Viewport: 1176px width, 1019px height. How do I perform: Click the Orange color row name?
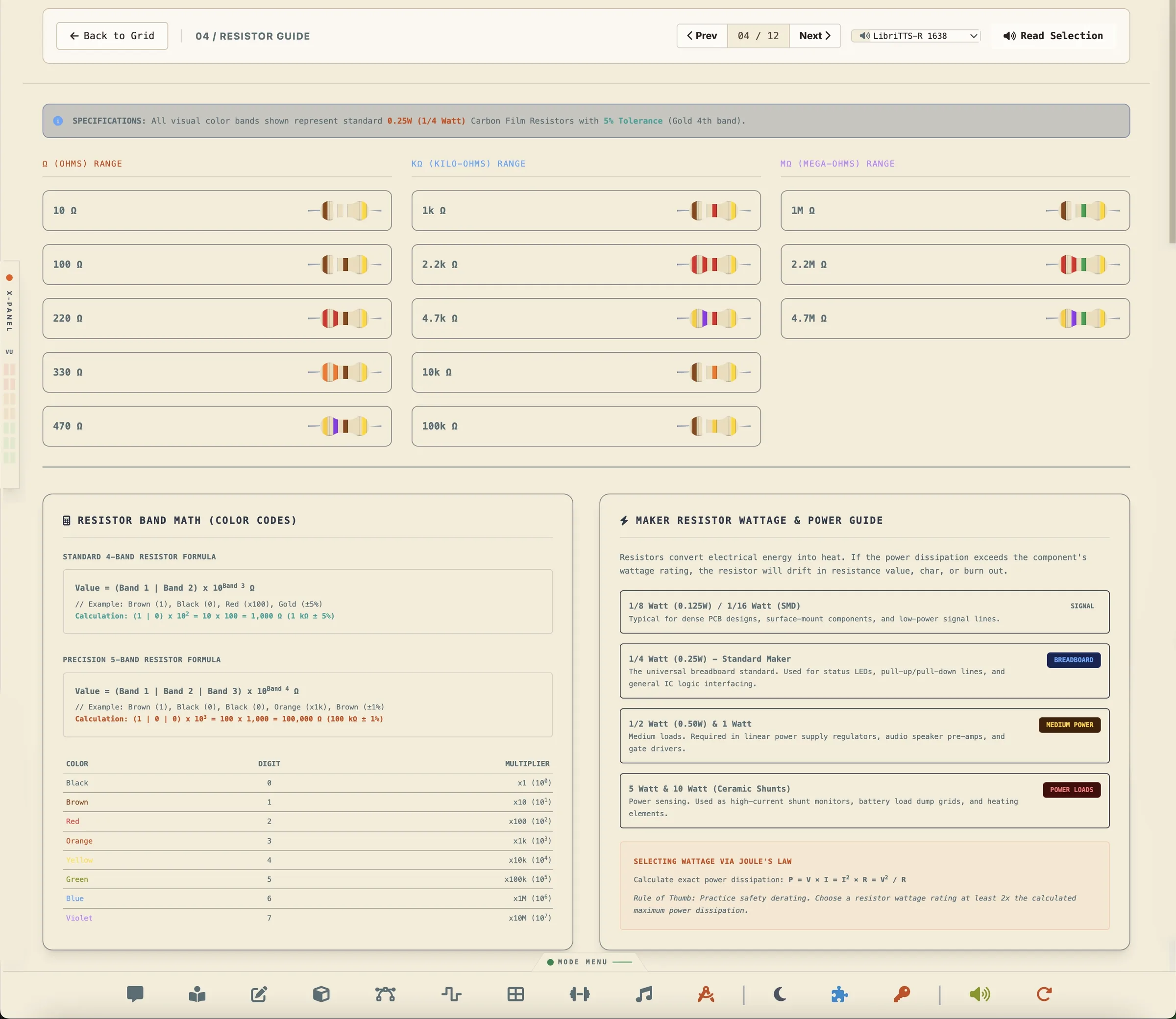79,841
